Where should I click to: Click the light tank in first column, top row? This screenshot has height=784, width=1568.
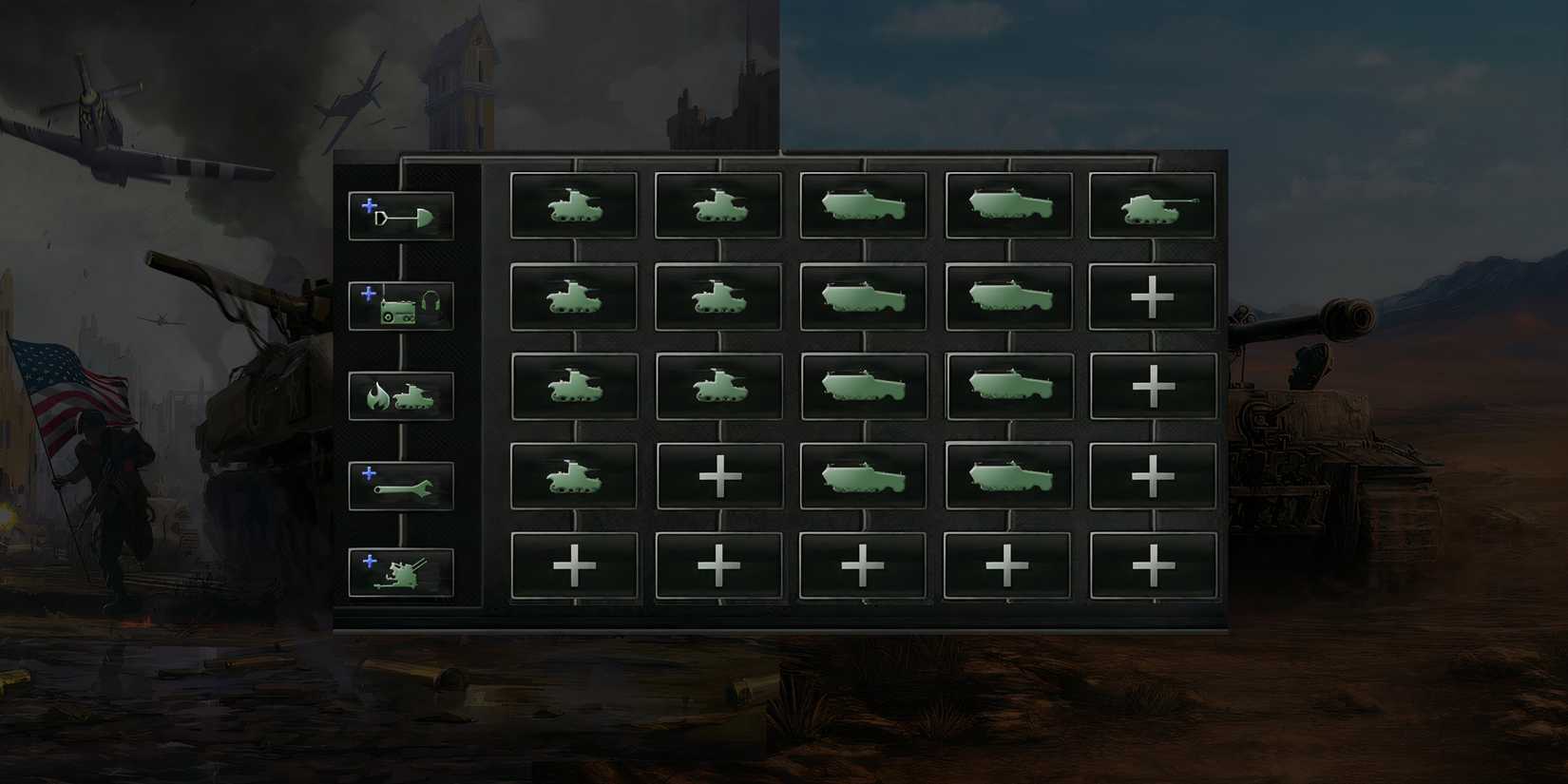pos(574,205)
